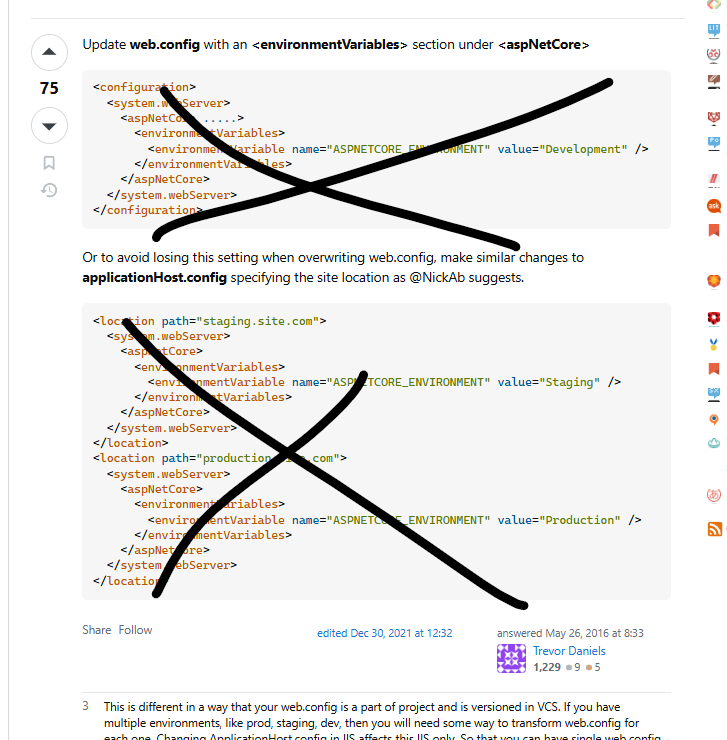Click bold 'web.config' in the answer heading
The image size is (727, 740).
pos(164,44)
